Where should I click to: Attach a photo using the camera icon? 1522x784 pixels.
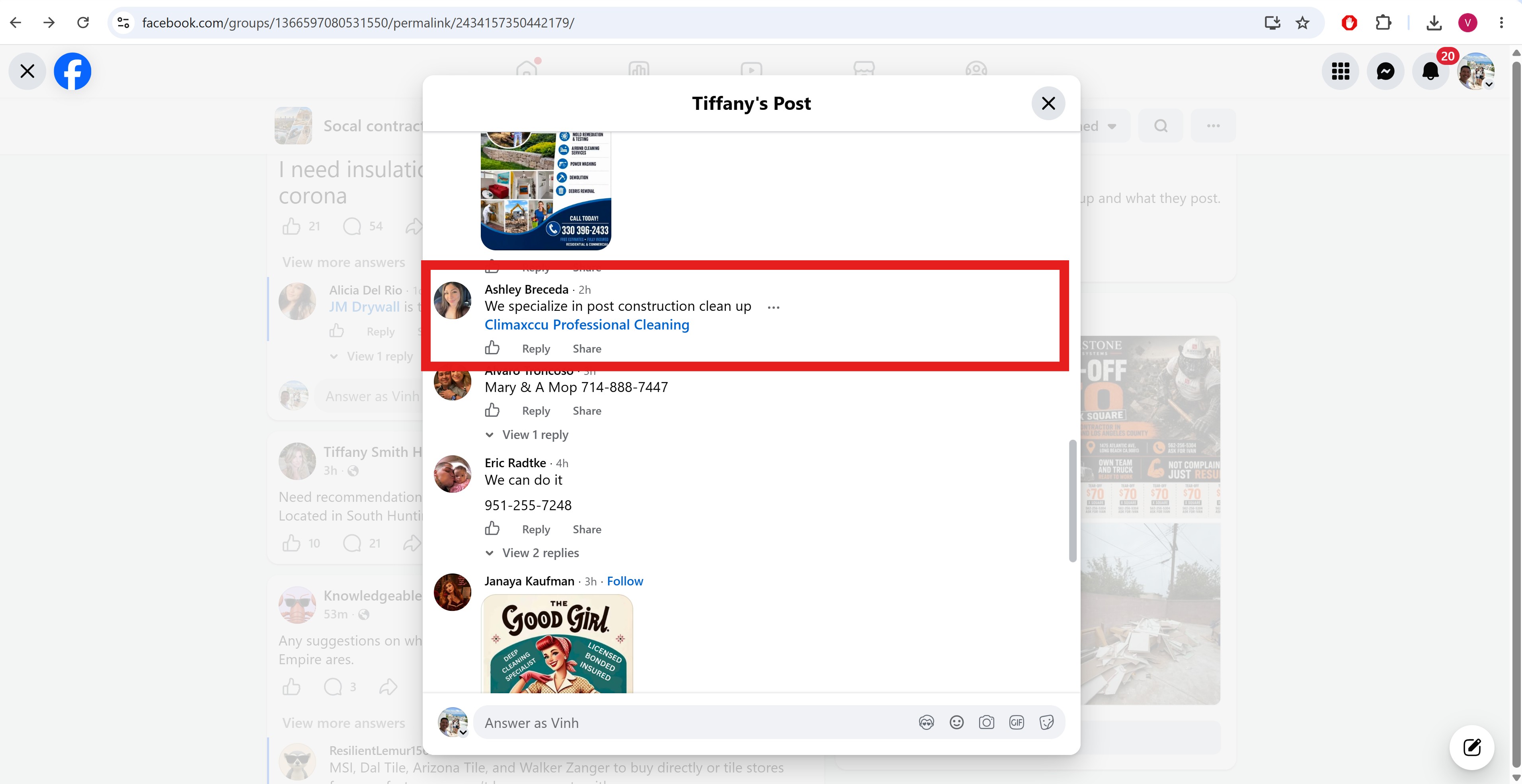986,723
